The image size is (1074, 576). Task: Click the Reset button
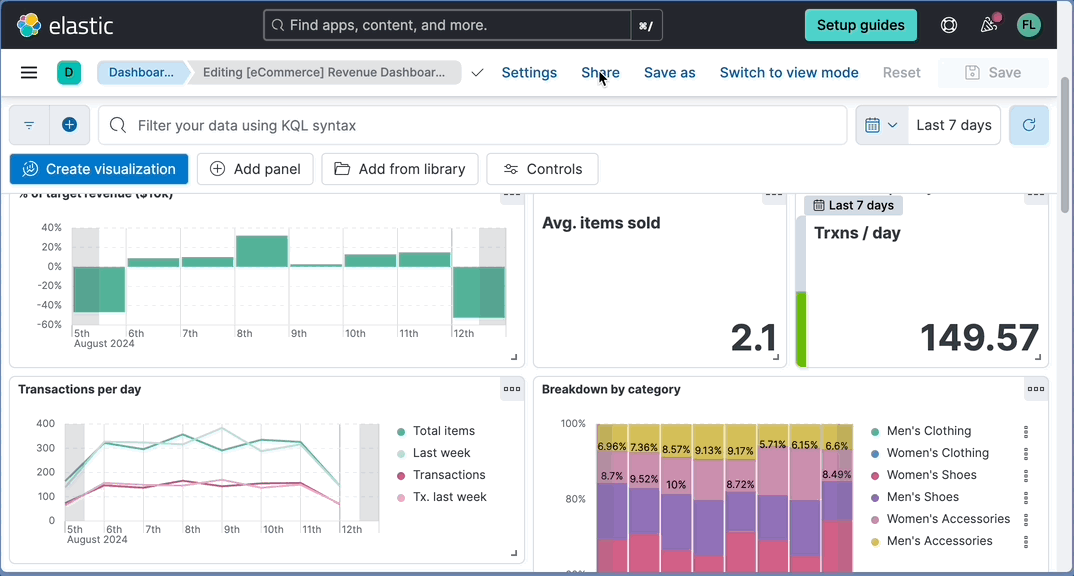(x=901, y=73)
